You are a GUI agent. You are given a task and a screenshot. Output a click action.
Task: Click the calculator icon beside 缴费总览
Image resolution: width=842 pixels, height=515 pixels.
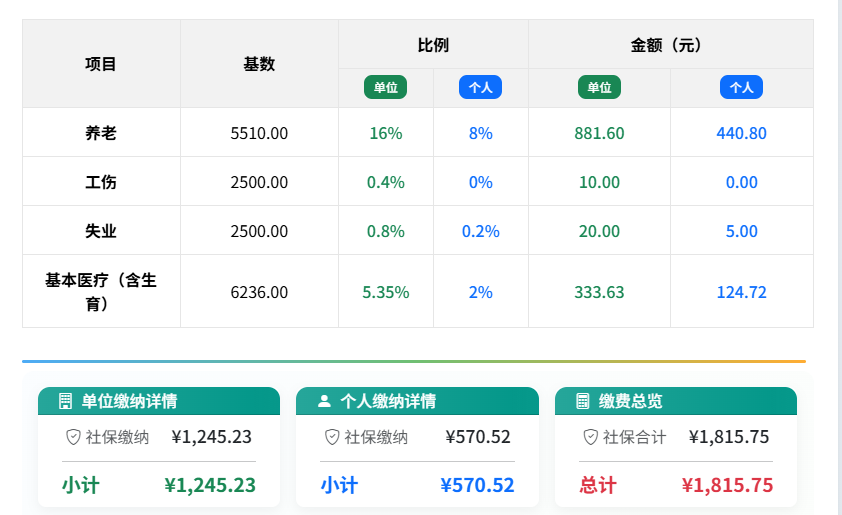(x=583, y=401)
